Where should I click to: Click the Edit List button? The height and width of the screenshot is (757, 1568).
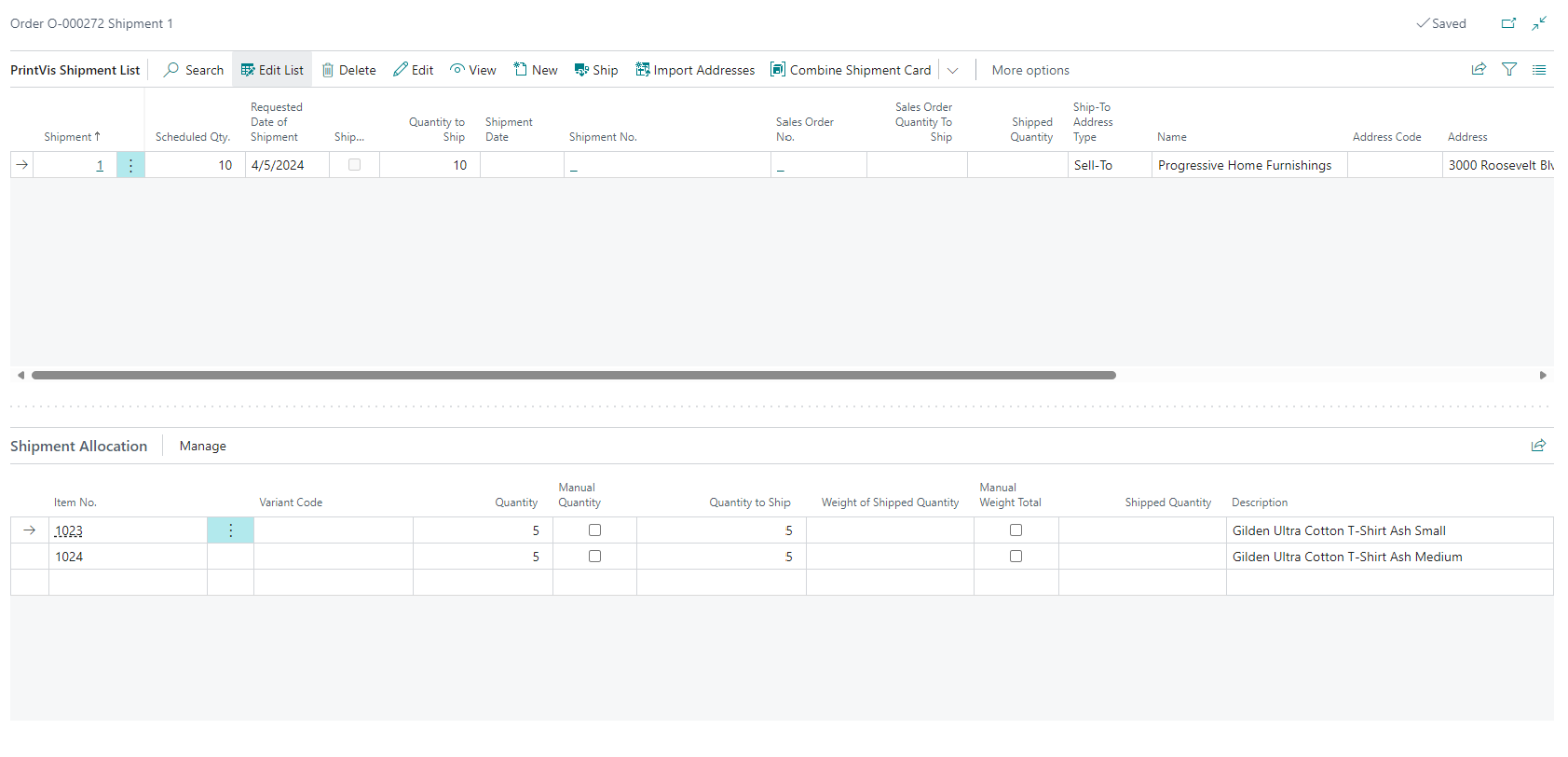pos(272,70)
